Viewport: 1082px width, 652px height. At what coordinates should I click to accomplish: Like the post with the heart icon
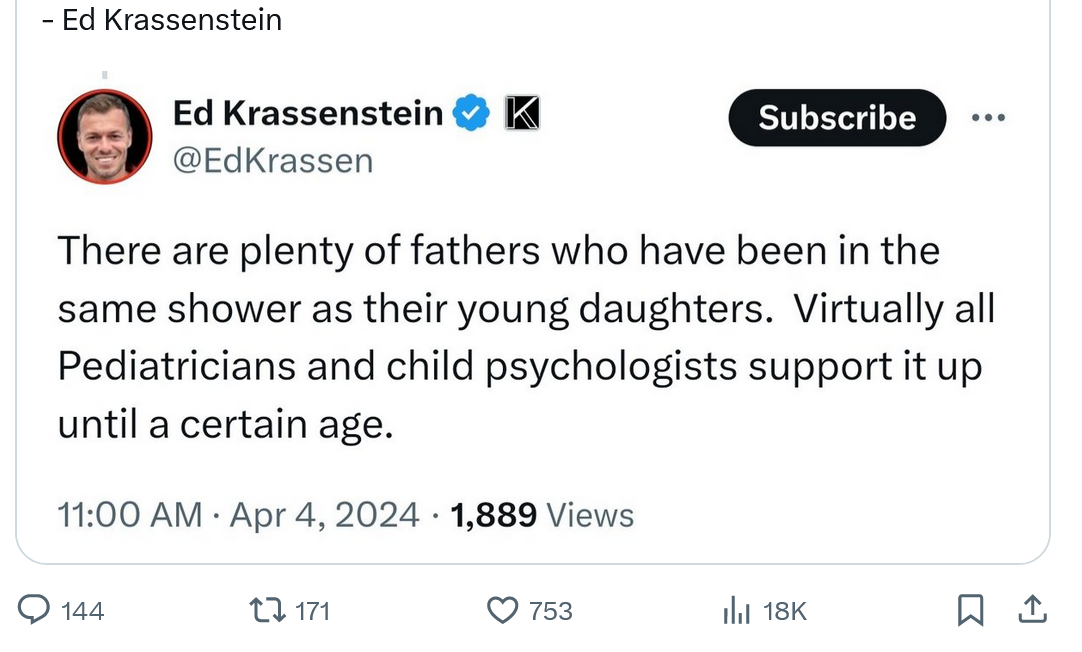coord(503,609)
